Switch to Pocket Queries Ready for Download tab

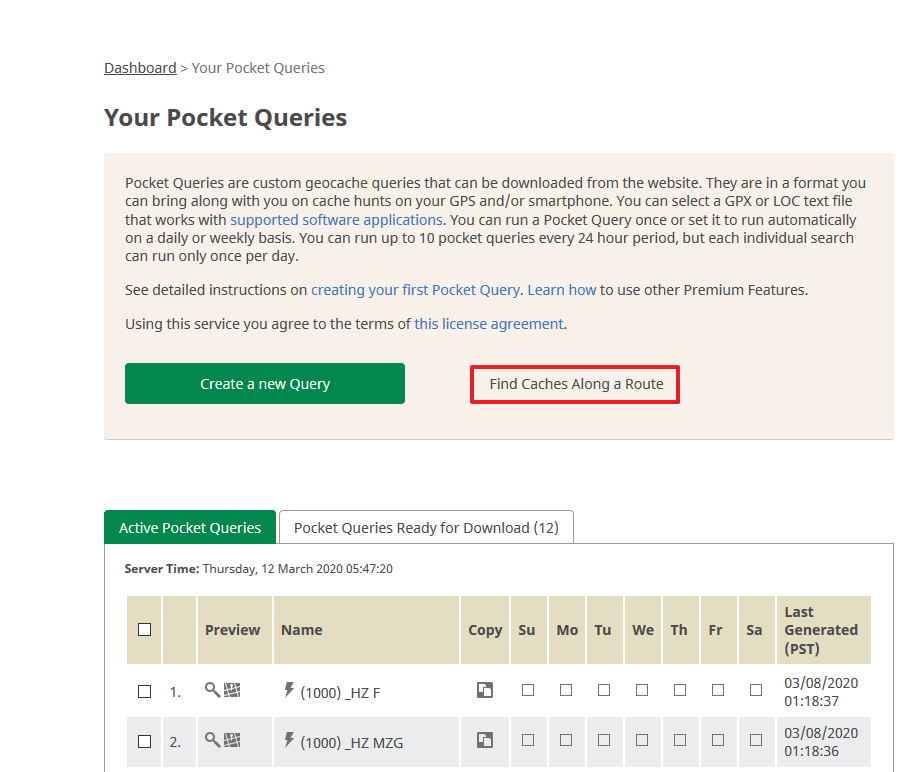coord(426,528)
